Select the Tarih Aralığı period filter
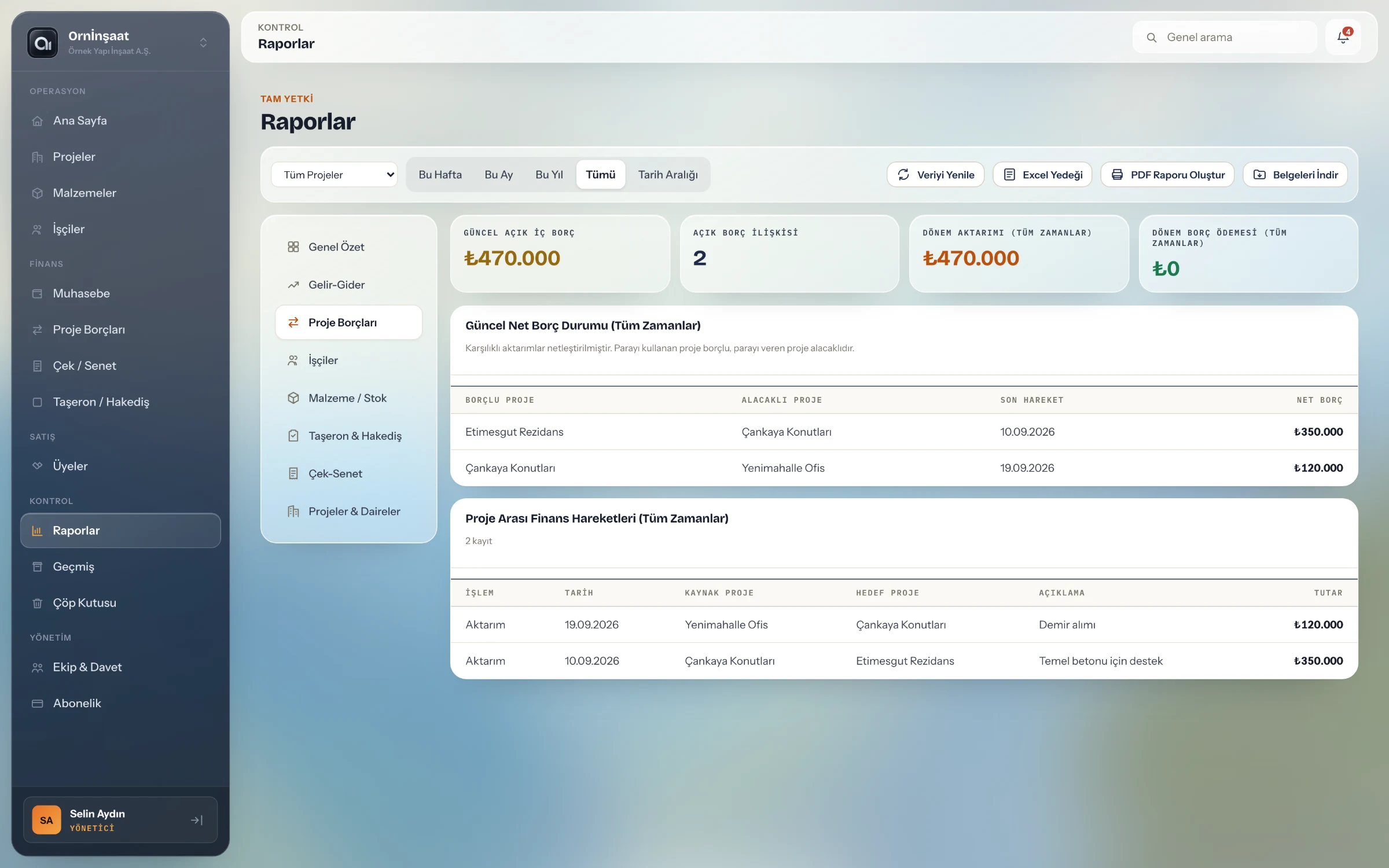Viewport: 1389px width, 868px height. pos(668,175)
